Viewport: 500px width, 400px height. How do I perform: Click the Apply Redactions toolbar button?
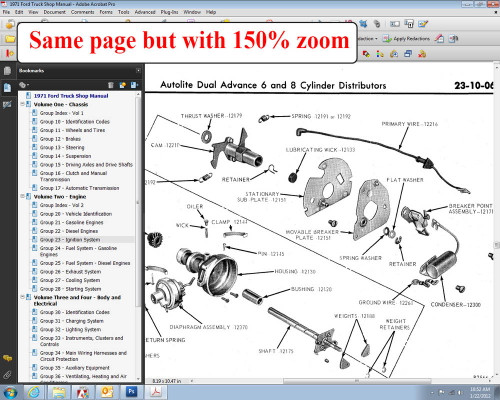(x=406, y=39)
